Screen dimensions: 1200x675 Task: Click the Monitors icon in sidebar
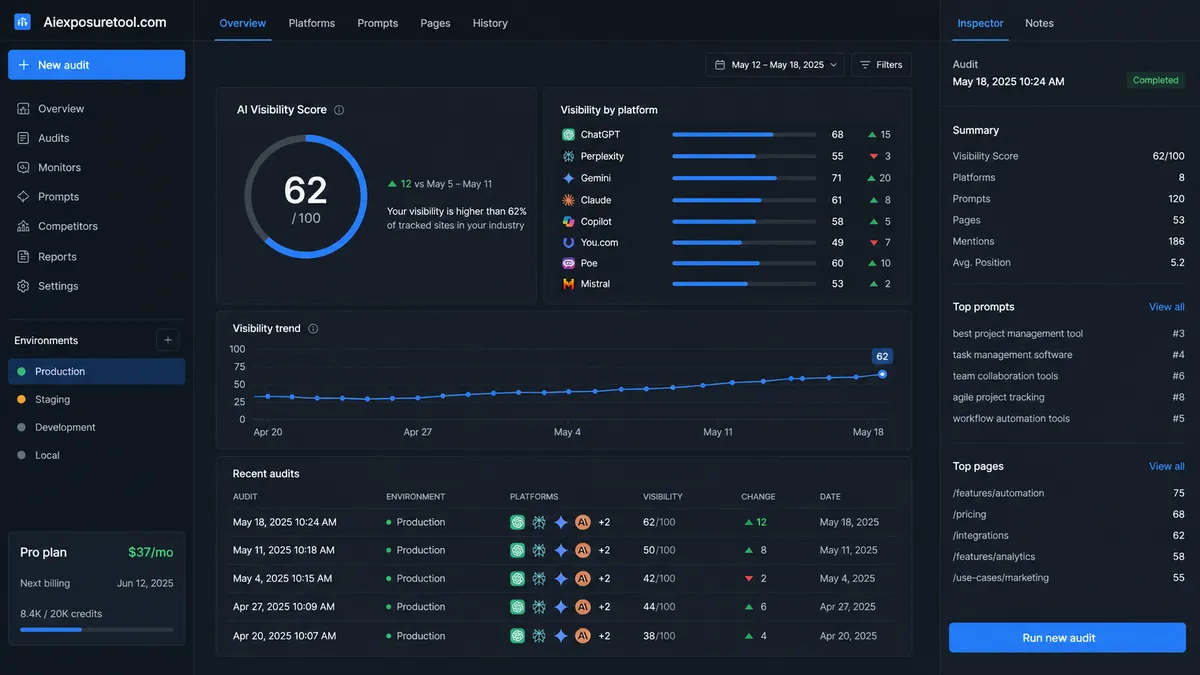pyautogui.click(x=23, y=167)
